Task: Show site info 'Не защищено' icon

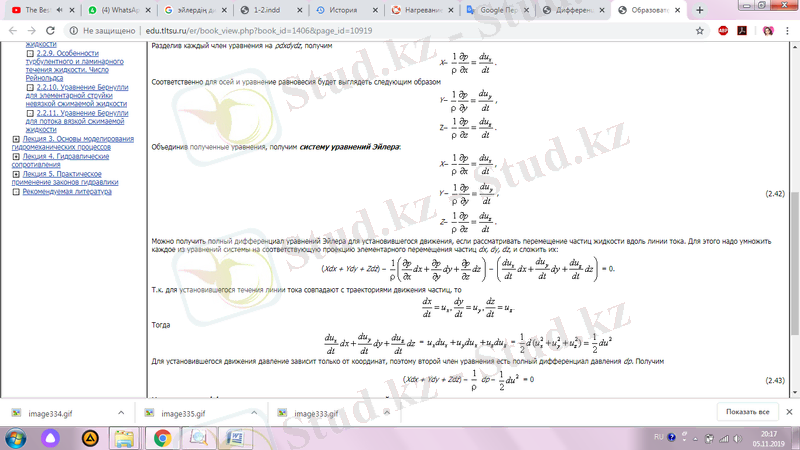Action: pos(73,31)
